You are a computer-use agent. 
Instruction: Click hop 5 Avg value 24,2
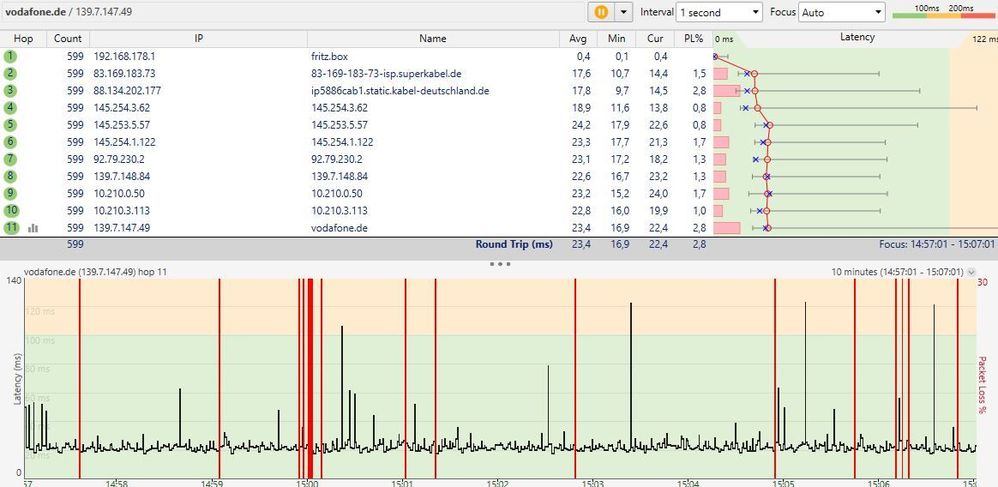click(x=582, y=125)
